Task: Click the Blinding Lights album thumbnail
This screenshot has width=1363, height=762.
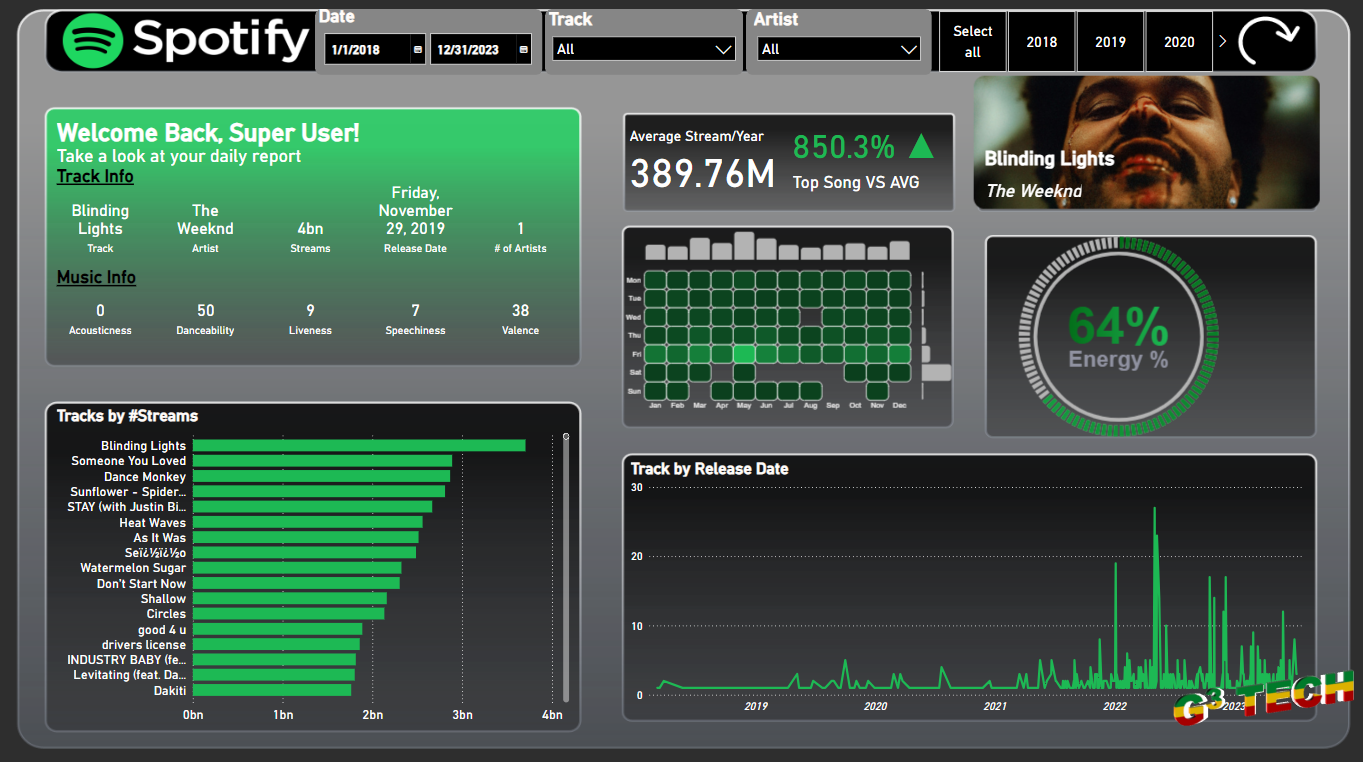Action: 1146,143
